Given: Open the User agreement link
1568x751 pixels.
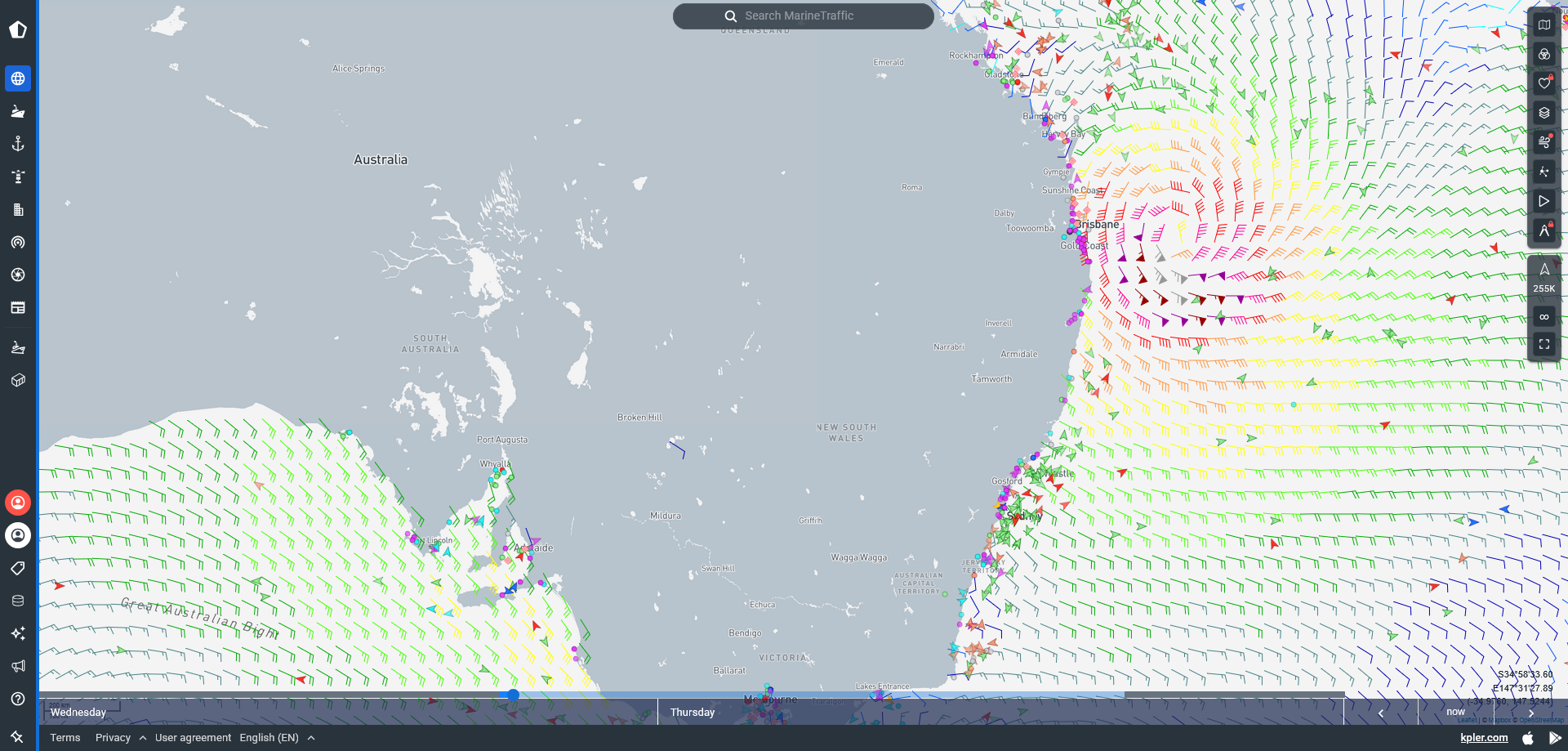Looking at the screenshot, I should 193,737.
